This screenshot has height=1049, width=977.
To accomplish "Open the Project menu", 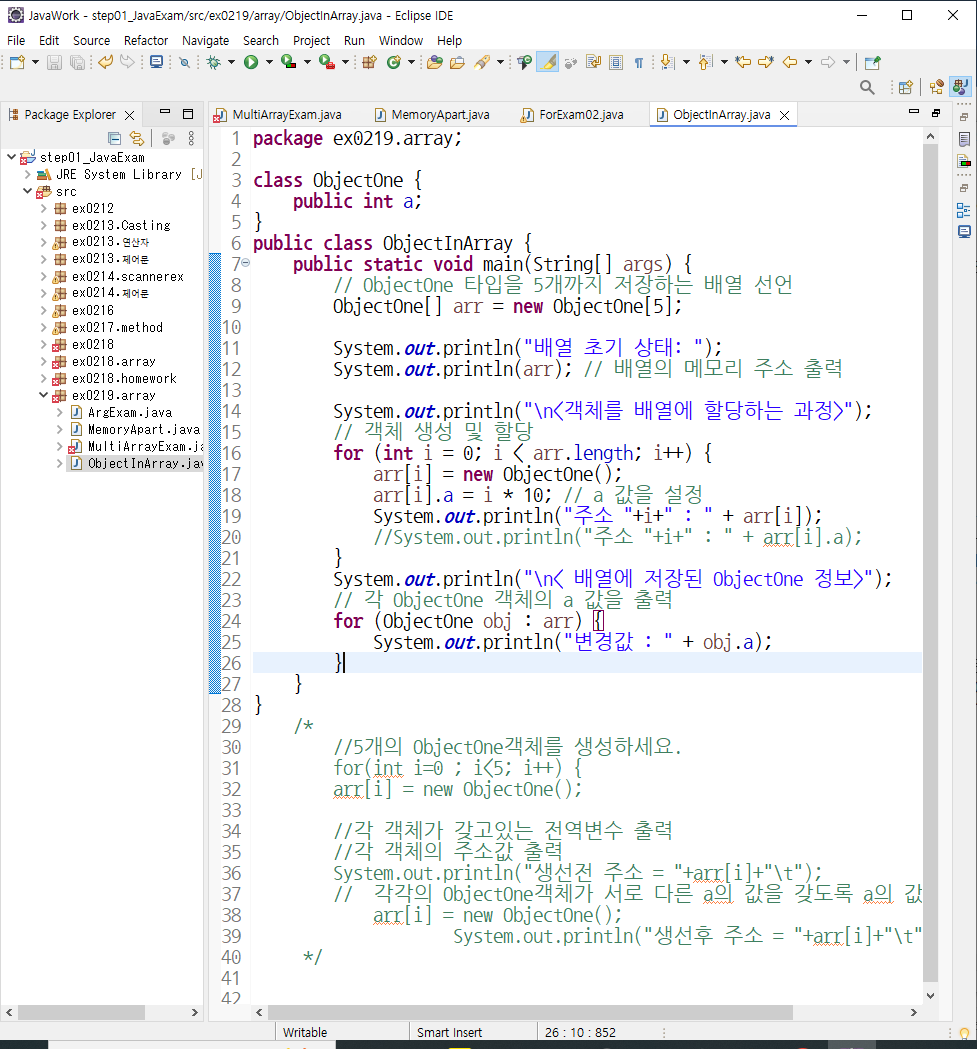I will (x=311, y=40).
